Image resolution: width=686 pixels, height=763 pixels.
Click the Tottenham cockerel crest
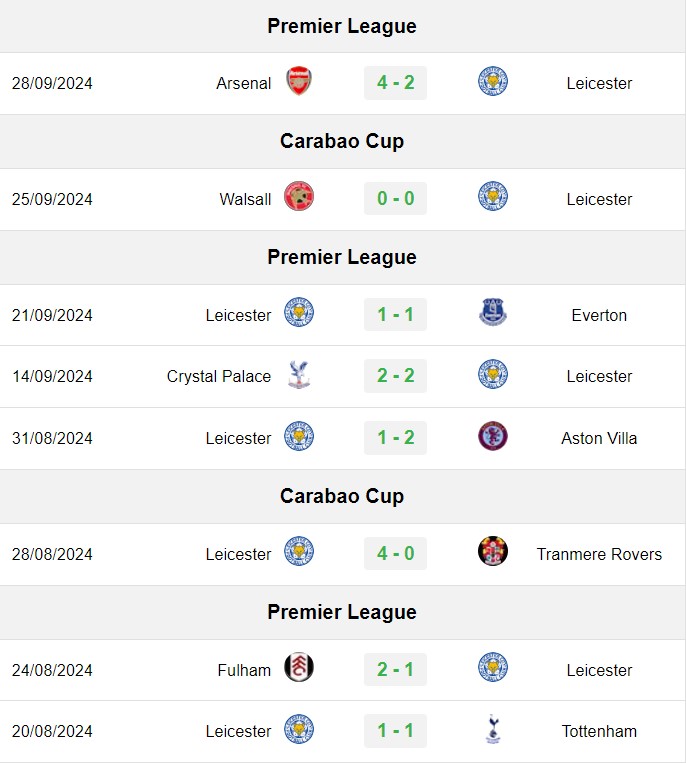[493, 729]
